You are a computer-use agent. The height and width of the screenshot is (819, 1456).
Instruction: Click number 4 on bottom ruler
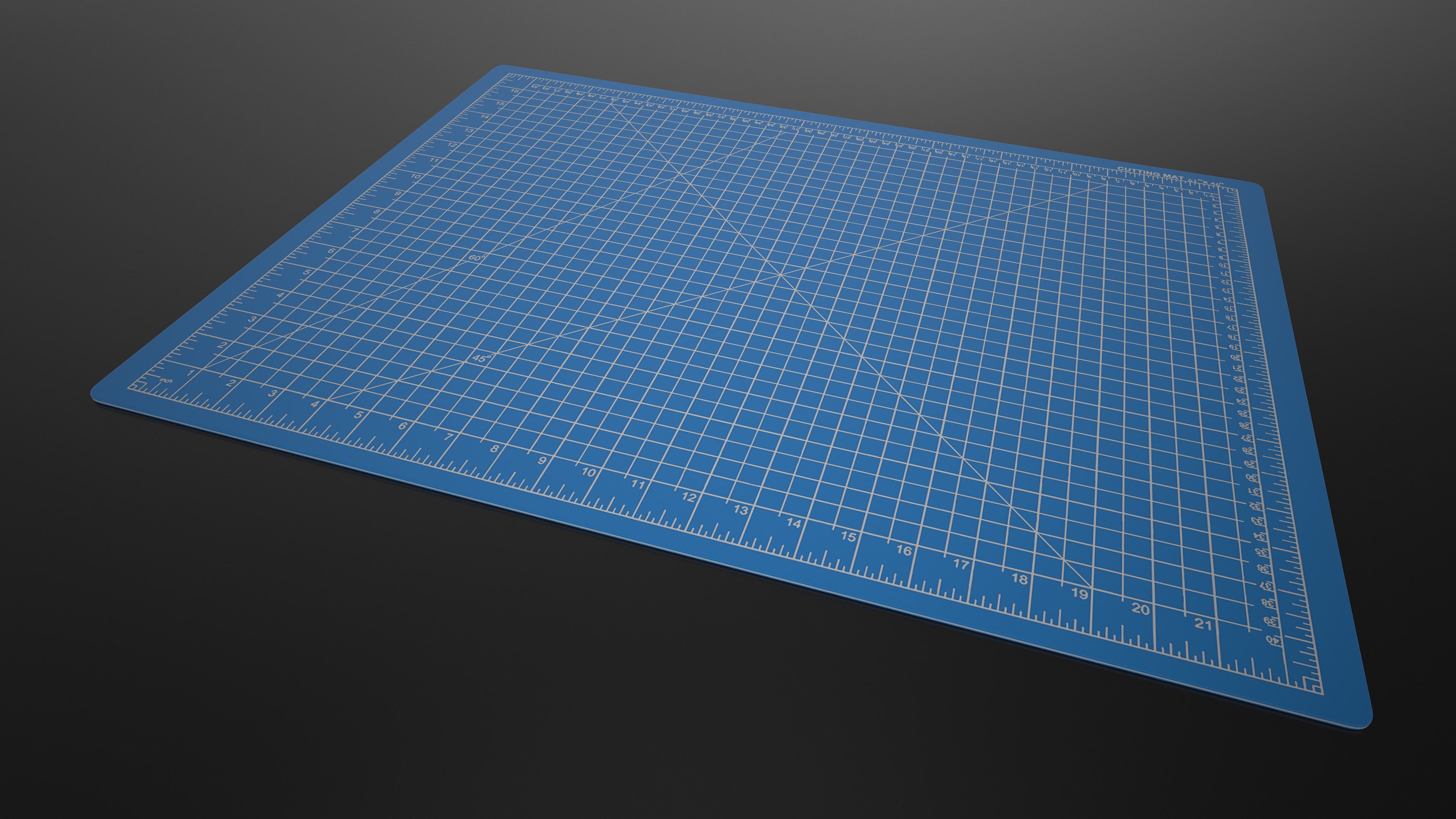click(x=314, y=404)
